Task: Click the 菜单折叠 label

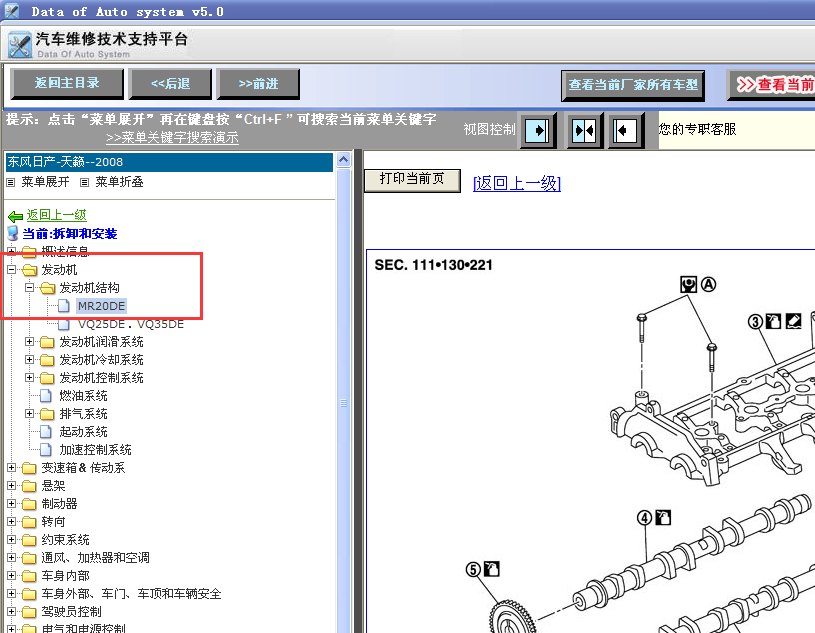Action: pos(119,182)
